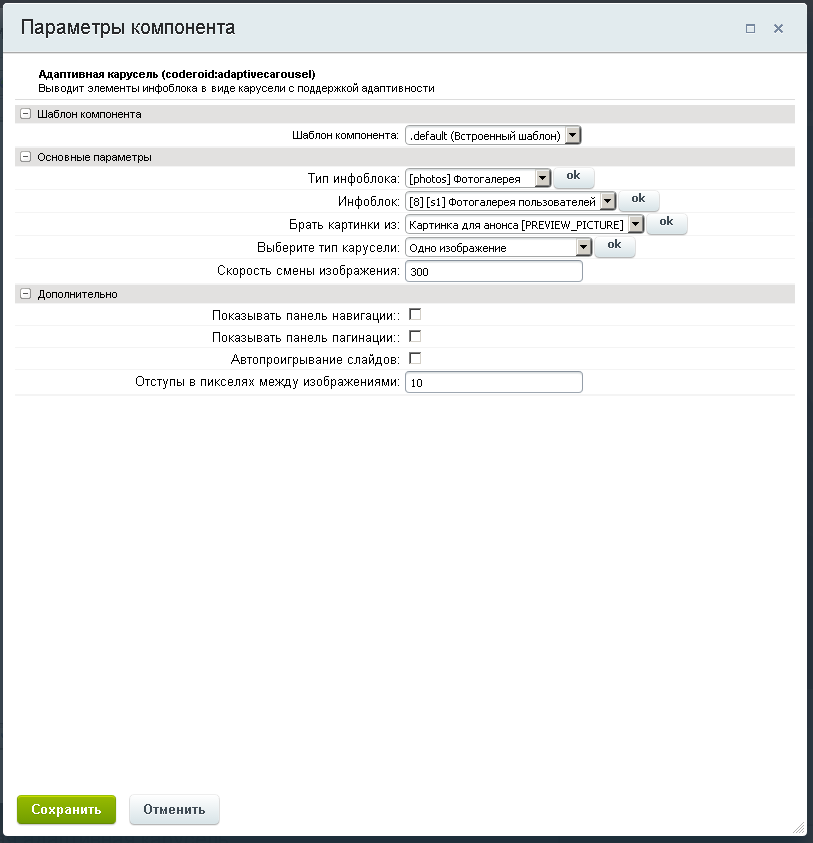Screen dimensions: 813x843
Task: Maximize the component parameters dialog
Action: coord(750,29)
